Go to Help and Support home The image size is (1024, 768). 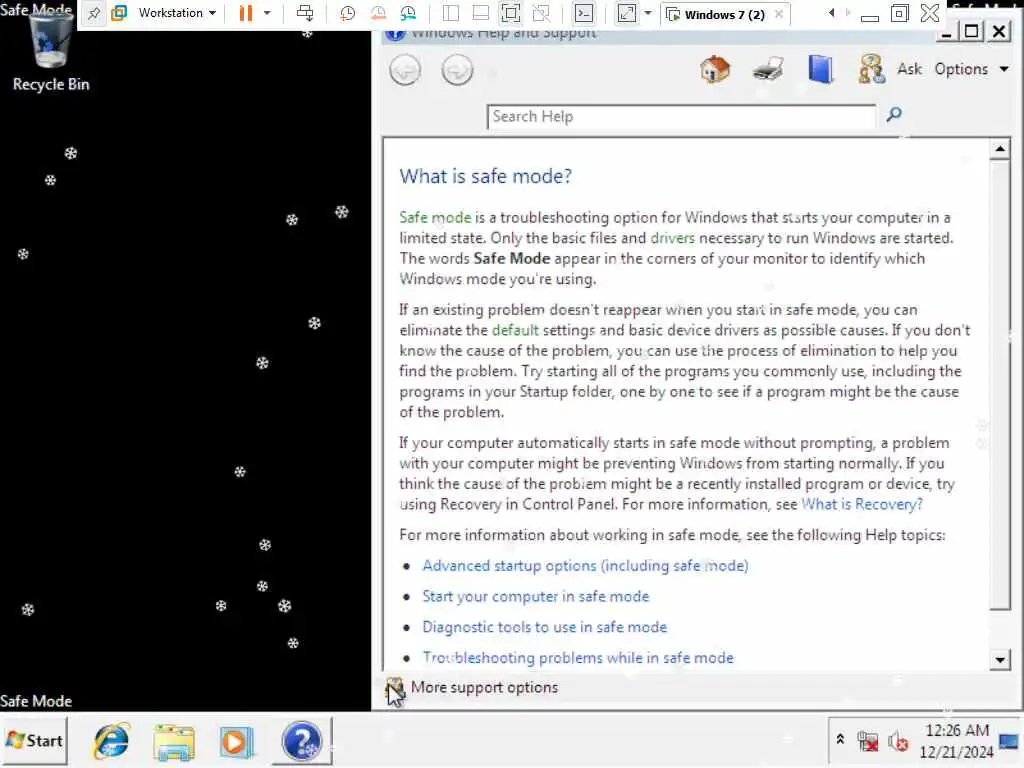click(715, 69)
